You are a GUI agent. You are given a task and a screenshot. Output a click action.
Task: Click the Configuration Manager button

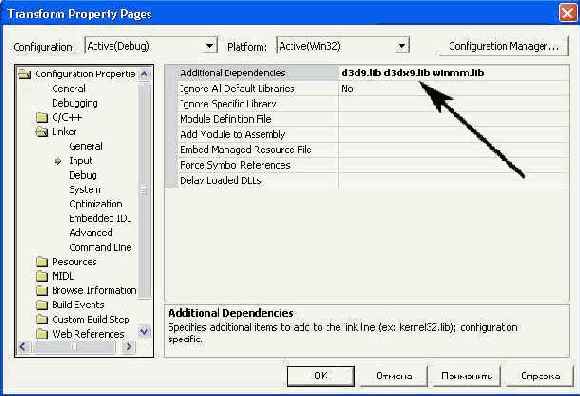[x=503, y=46]
